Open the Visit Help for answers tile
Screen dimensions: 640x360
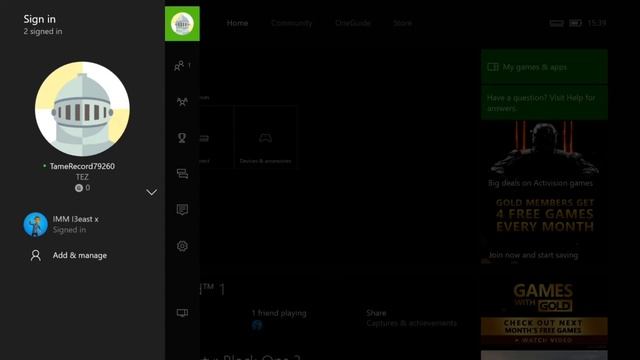pyautogui.click(x=544, y=103)
